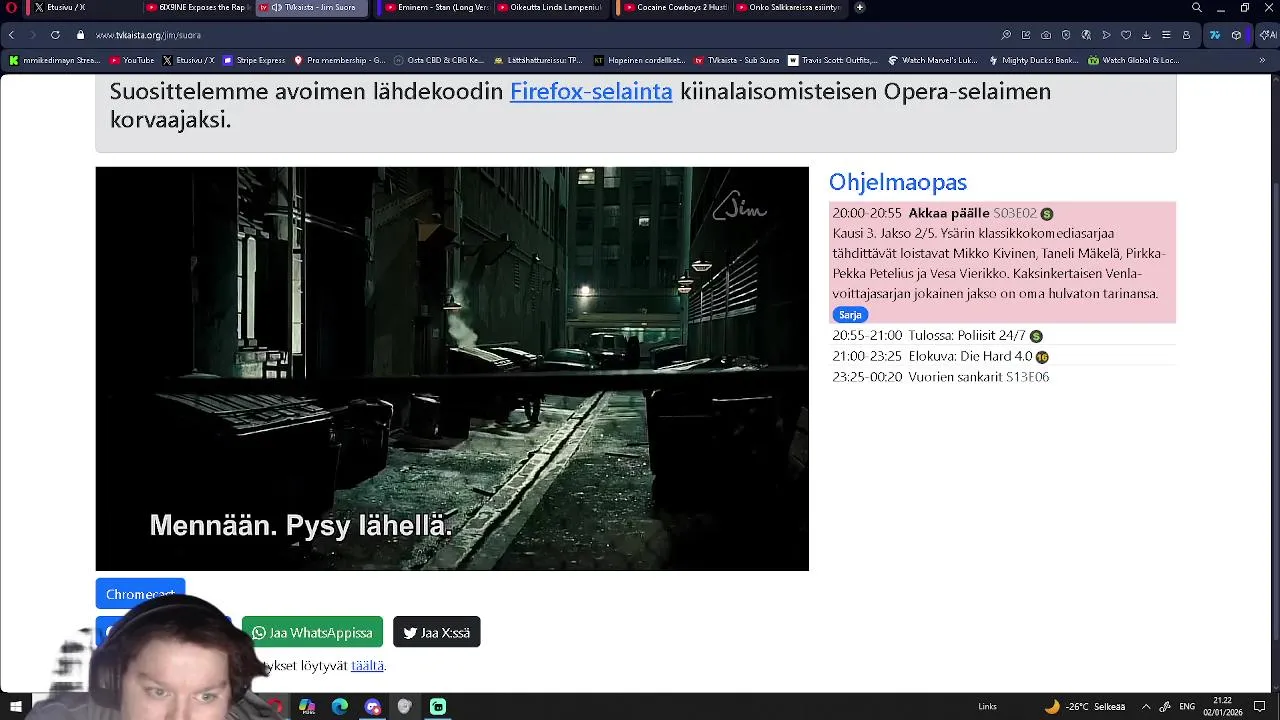Click the Ohjelmaopas heading
The height and width of the screenshot is (720, 1280).
coord(898,182)
